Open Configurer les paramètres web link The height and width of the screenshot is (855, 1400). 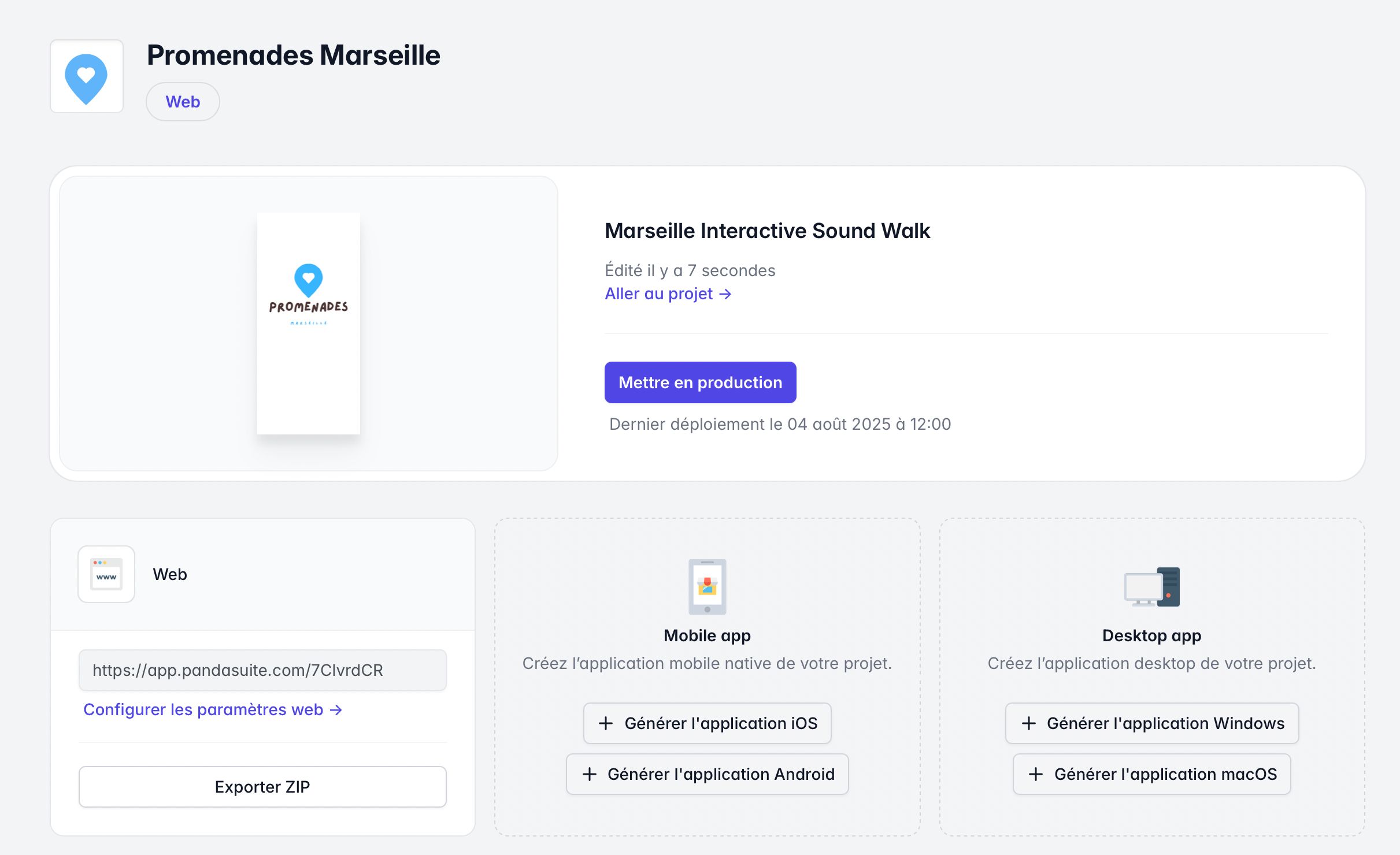[213, 709]
